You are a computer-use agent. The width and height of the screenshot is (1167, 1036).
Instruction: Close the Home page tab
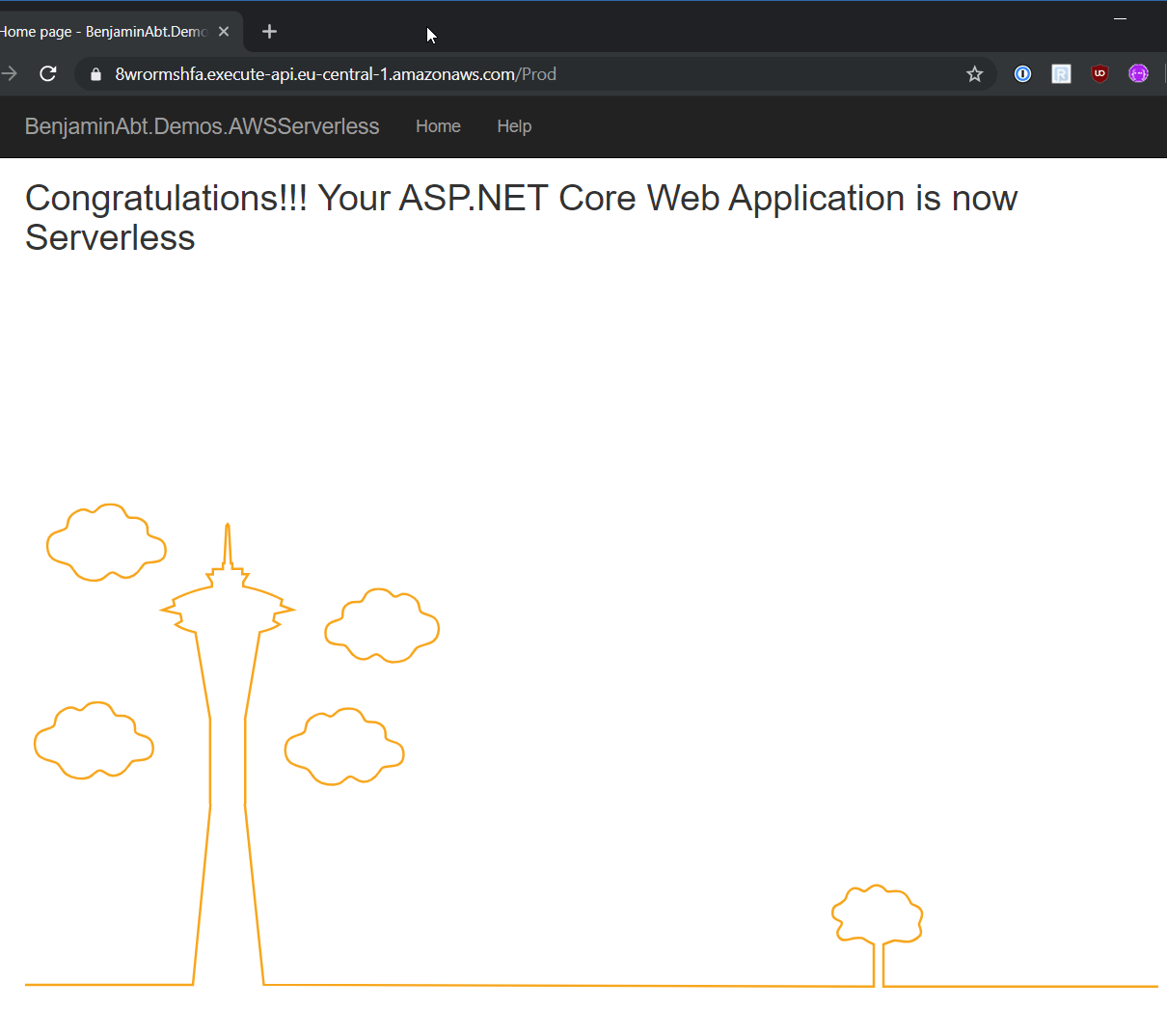pos(224,31)
